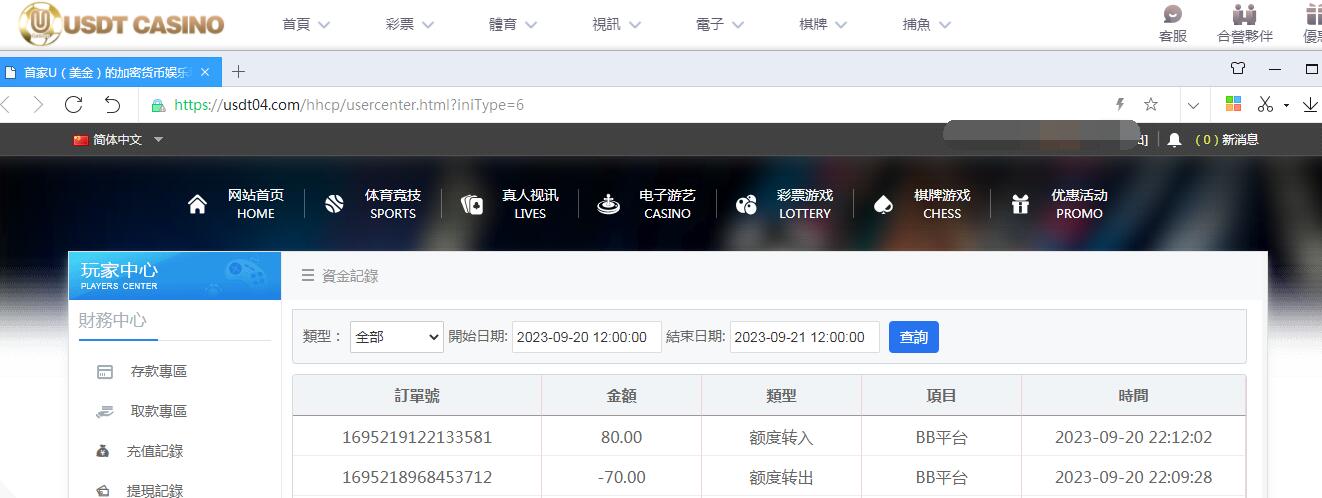Bookmark page with the star icon

[x=1151, y=105]
